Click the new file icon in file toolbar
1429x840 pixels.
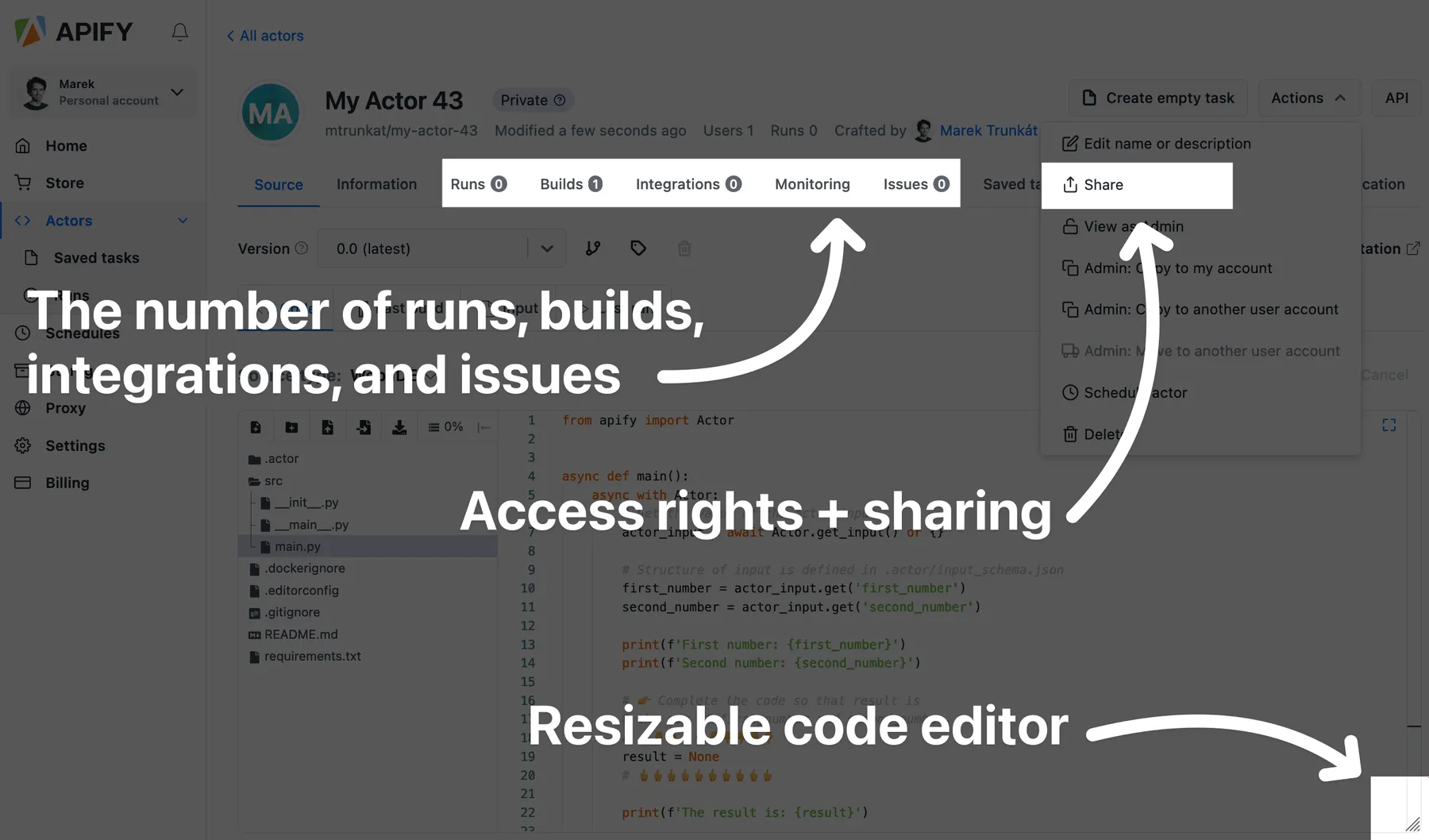click(256, 427)
